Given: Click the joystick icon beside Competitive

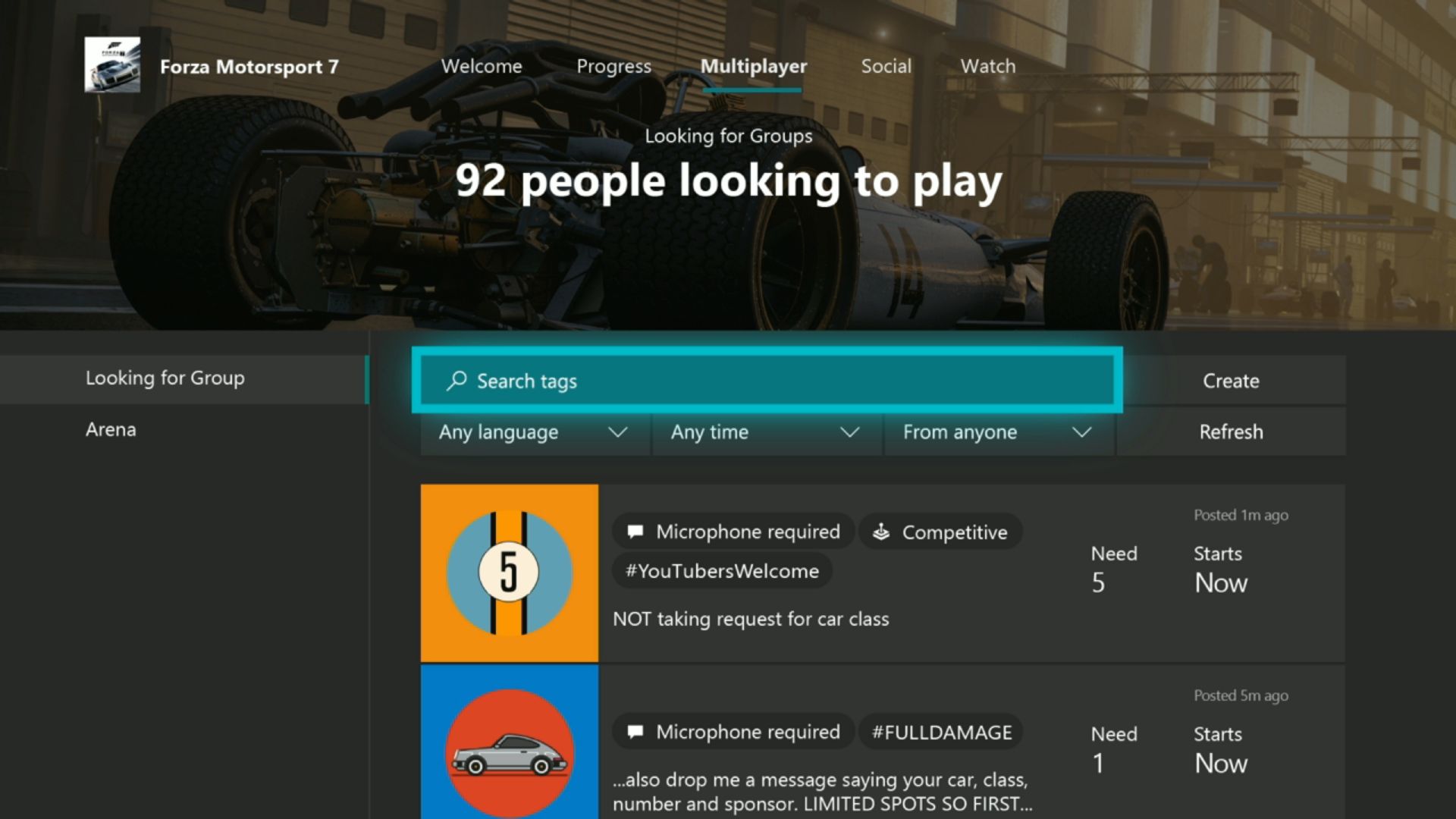Looking at the screenshot, I should tap(880, 532).
